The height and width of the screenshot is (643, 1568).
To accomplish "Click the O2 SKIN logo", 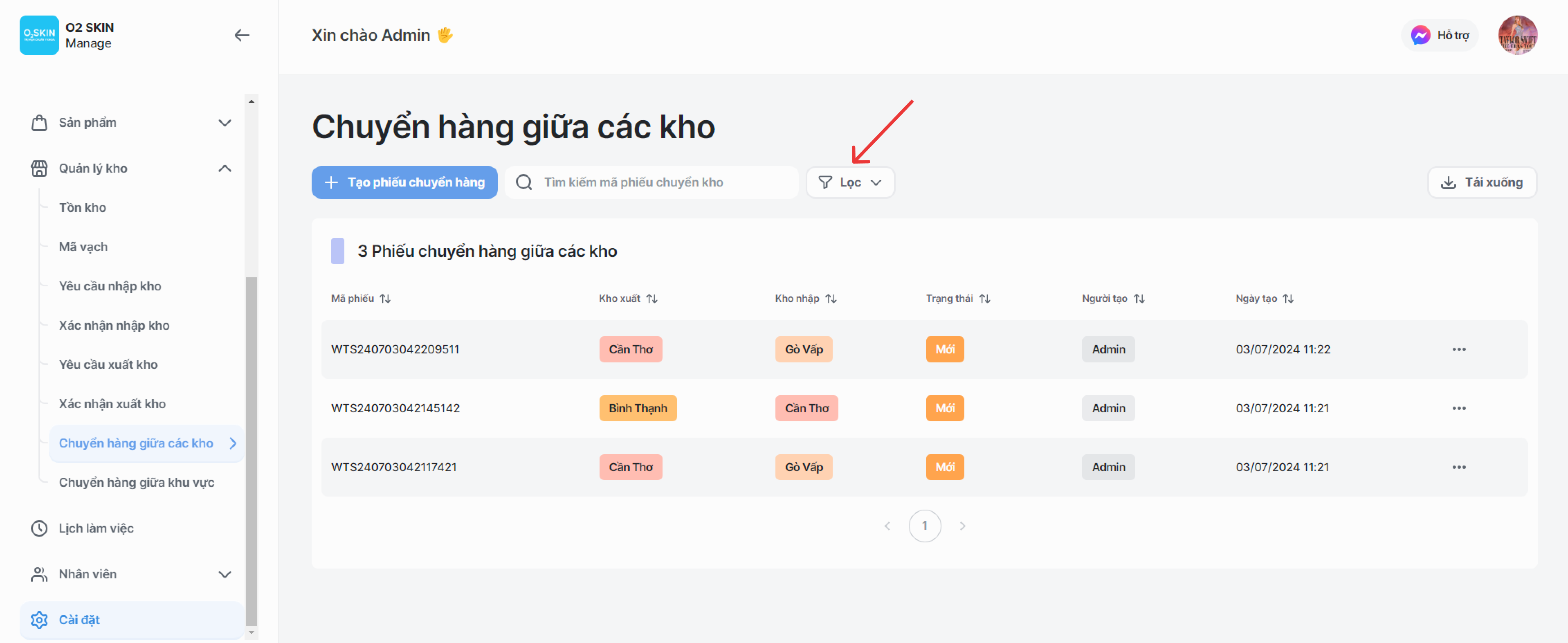I will pyautogui.click(x=39, y=35).
